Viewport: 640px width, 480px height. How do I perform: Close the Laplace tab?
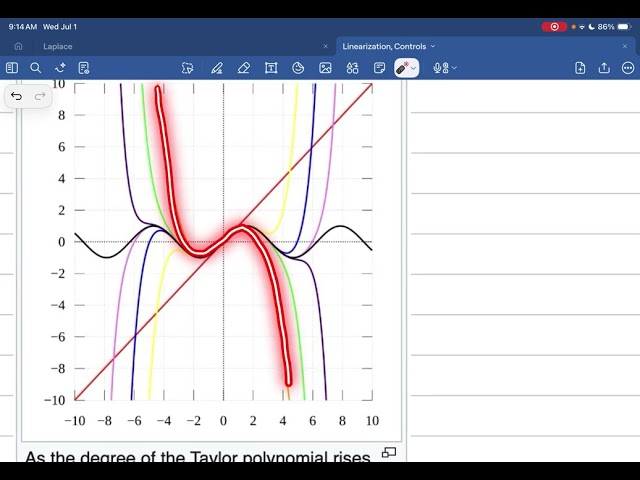coord(325,47)
